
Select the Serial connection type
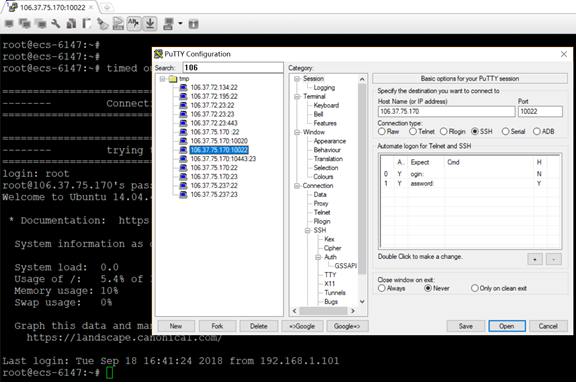pos(505,131)
